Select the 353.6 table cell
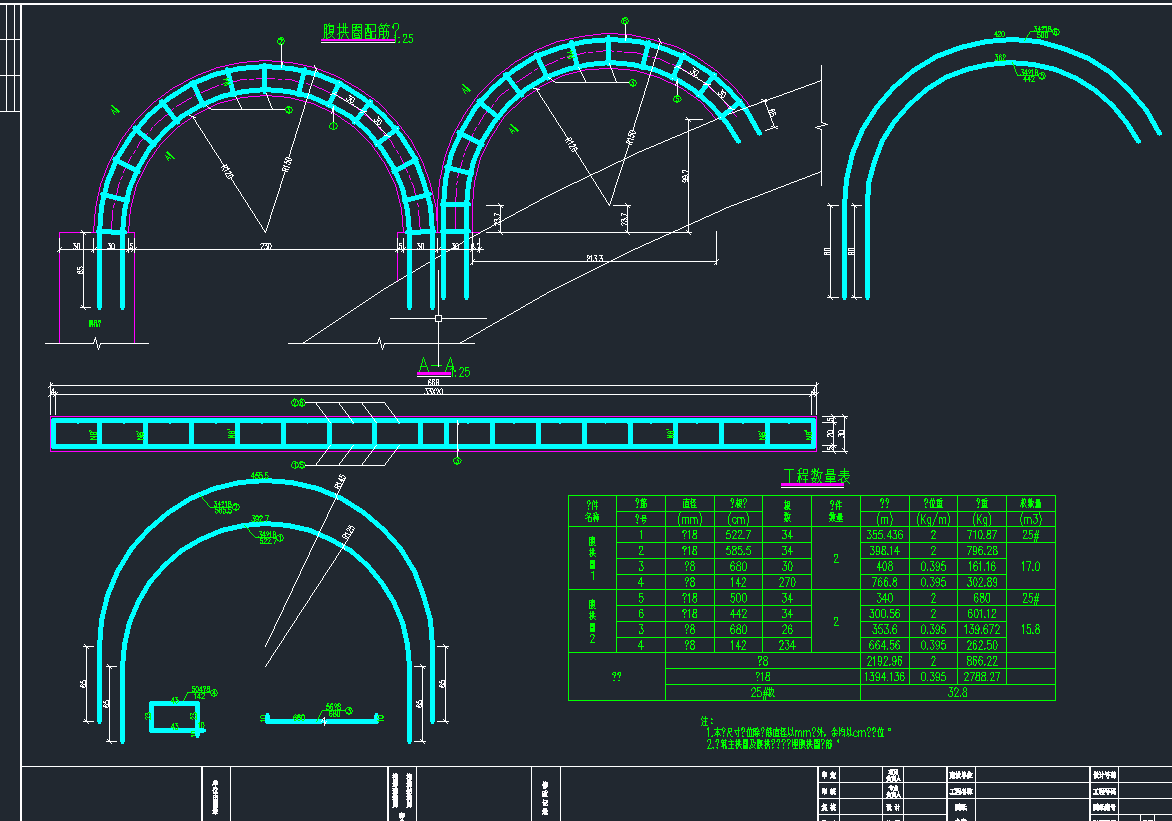 [x=884, y=629]
